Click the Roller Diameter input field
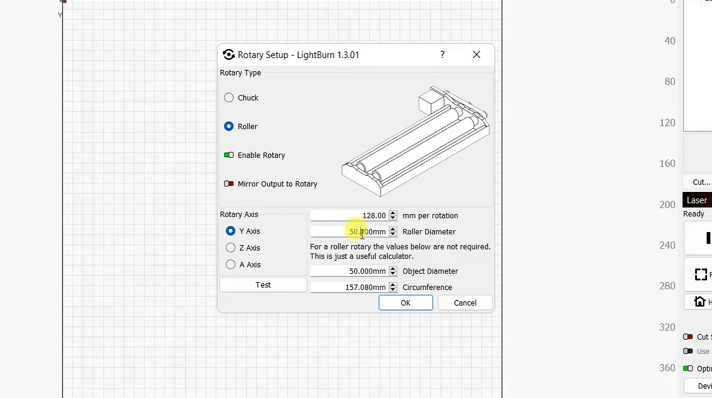Image resolution: width=712 pixels, height=398 pixels. point(350,232)
